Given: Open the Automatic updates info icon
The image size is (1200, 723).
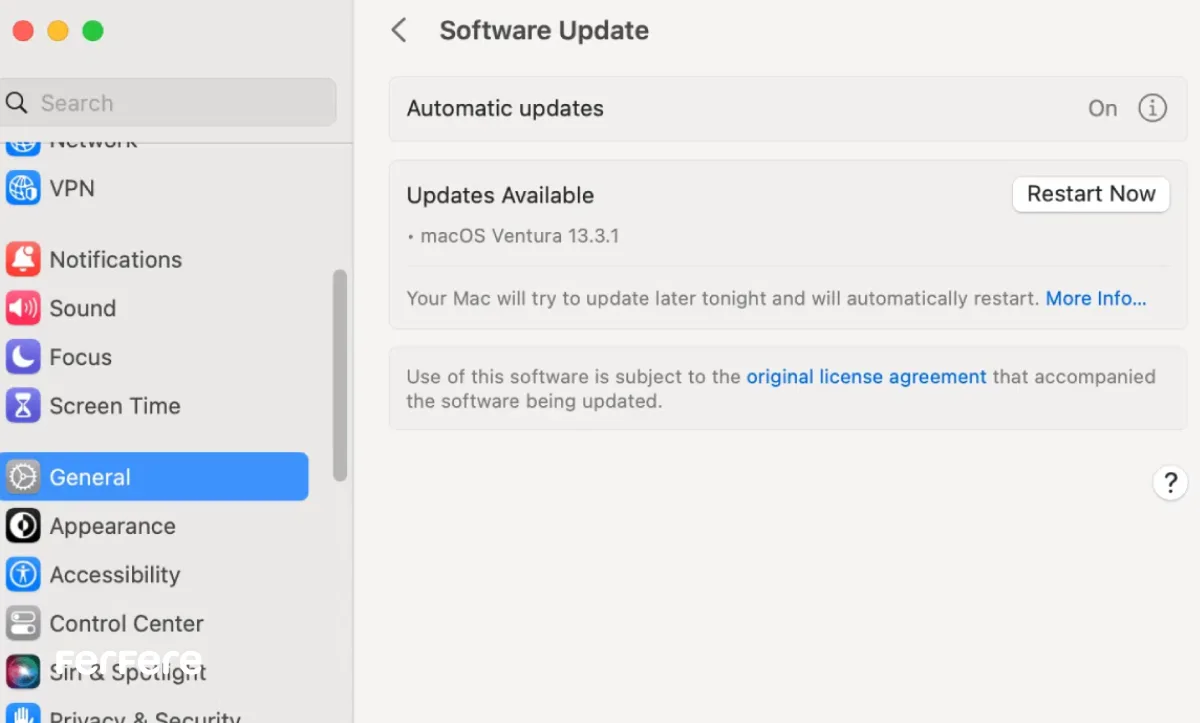Looking at the screenshot, I should pyautogui.click(x=1152, y=108).
